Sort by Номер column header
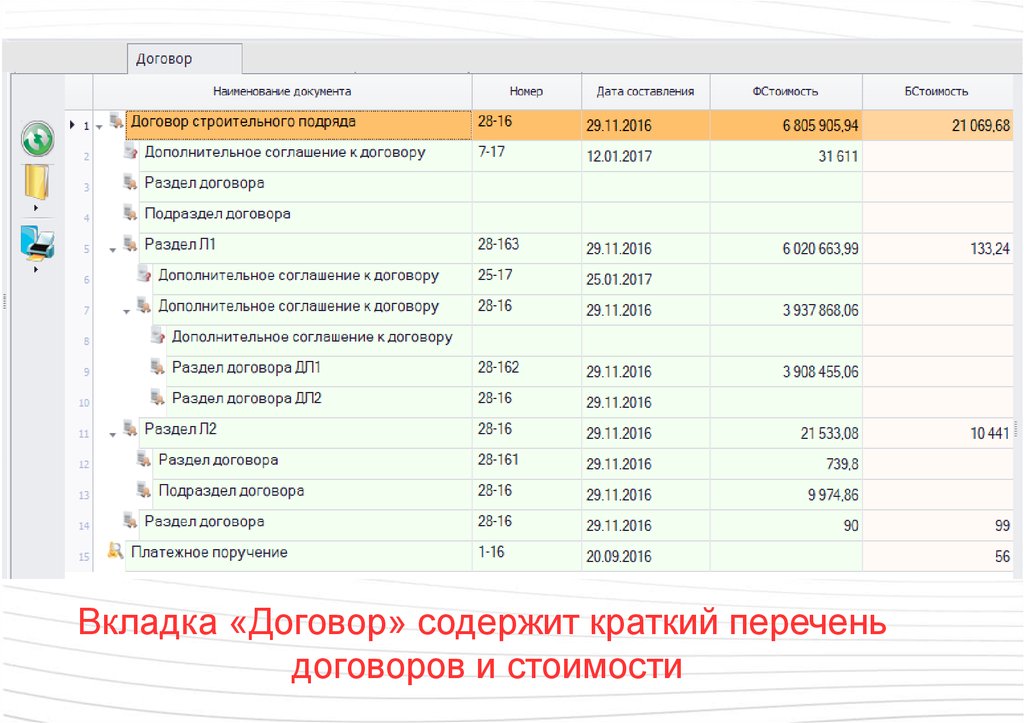 tap(526, 91)
